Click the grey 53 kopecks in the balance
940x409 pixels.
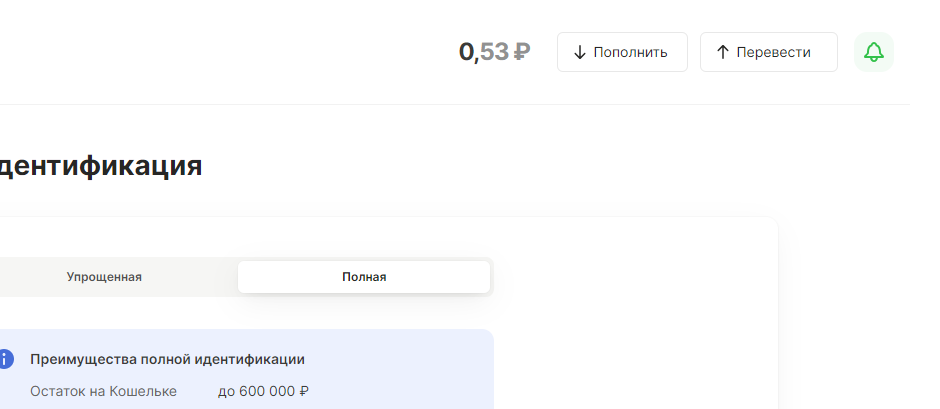(x=495, y=52)
